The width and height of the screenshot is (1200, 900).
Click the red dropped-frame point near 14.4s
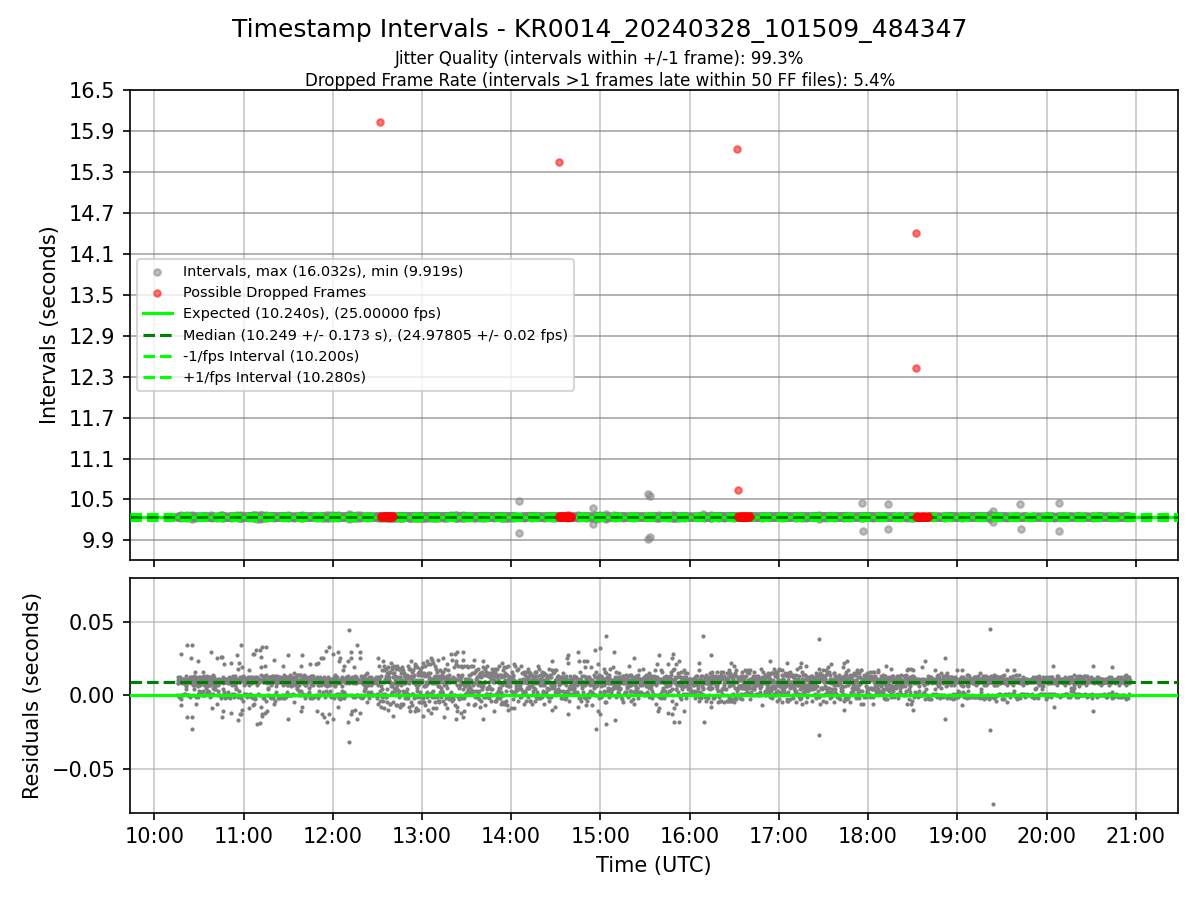(x=916, y=233)
